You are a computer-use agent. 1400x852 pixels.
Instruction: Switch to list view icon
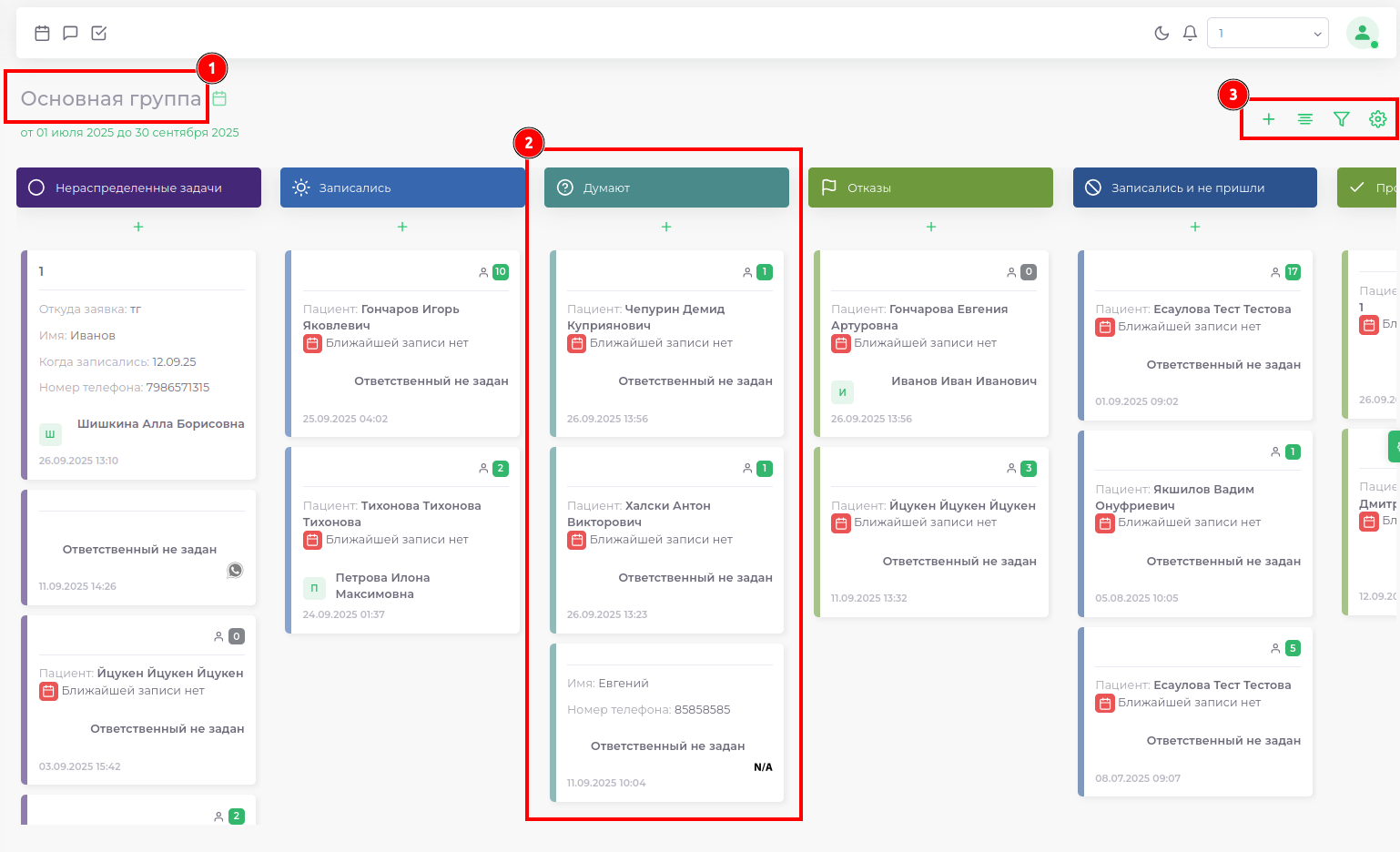(x=1304, y=119)
